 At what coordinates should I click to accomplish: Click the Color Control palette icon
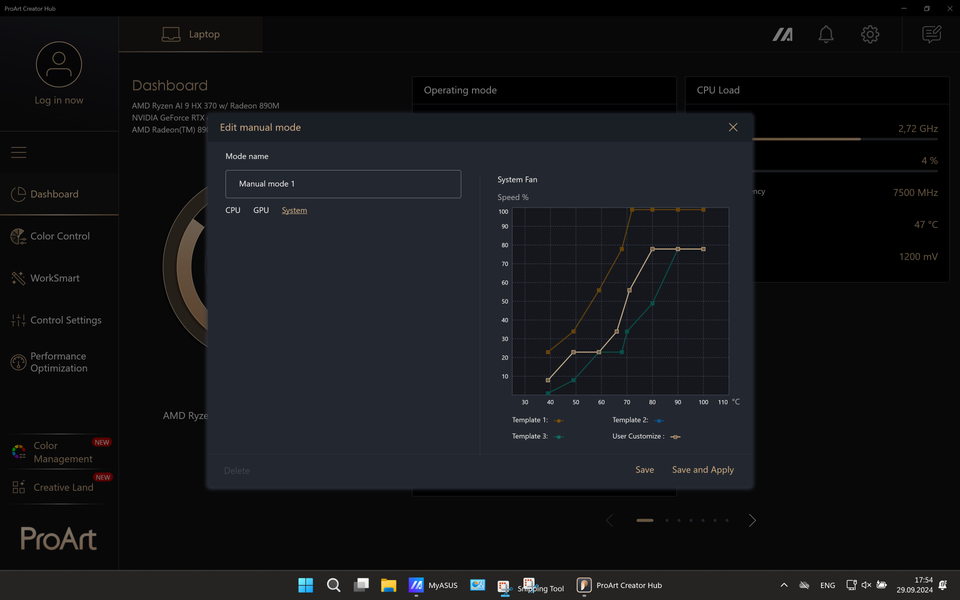pyautogui.click(x=18, y=236)
